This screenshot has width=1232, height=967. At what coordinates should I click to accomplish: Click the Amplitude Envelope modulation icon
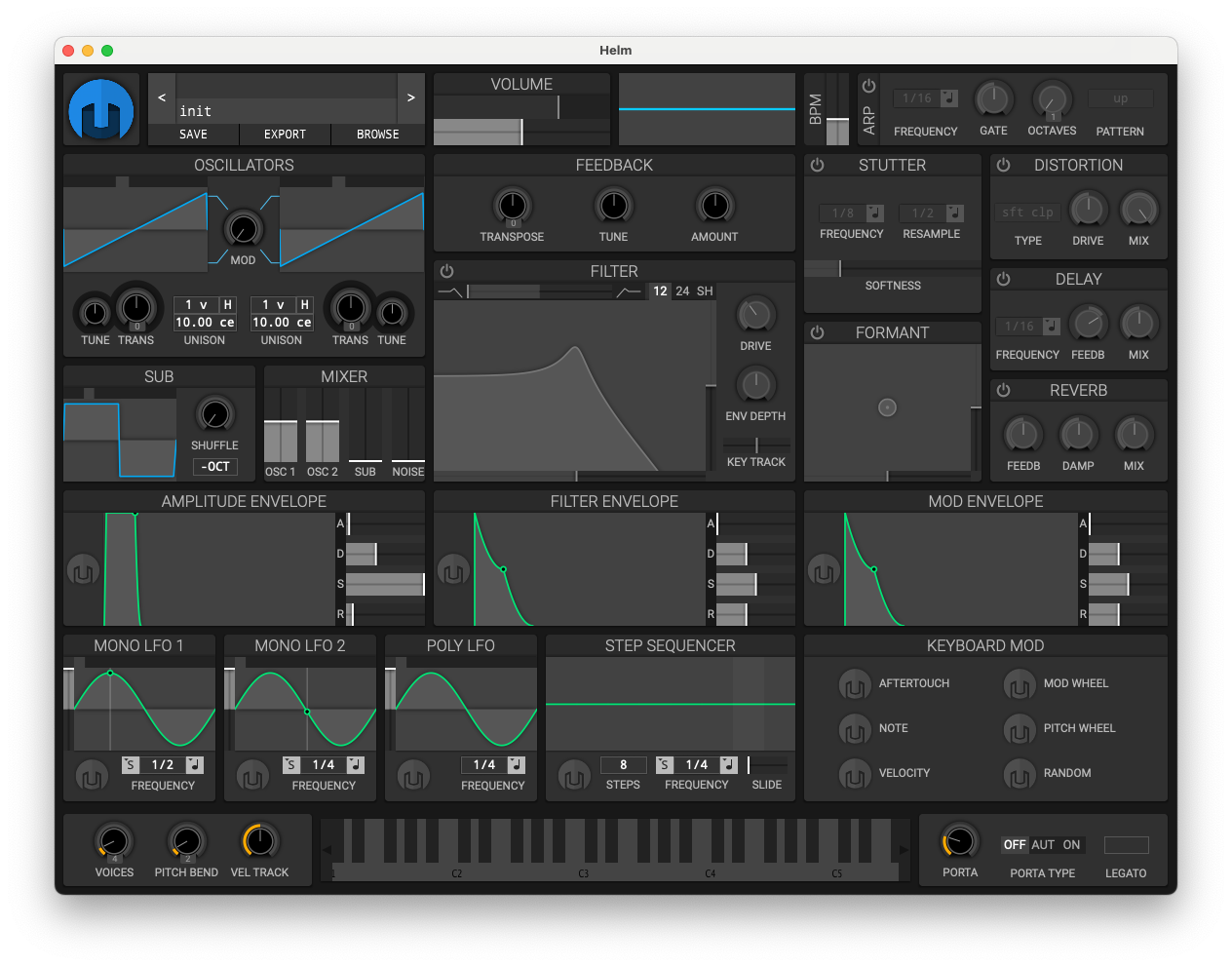[83, 570]
